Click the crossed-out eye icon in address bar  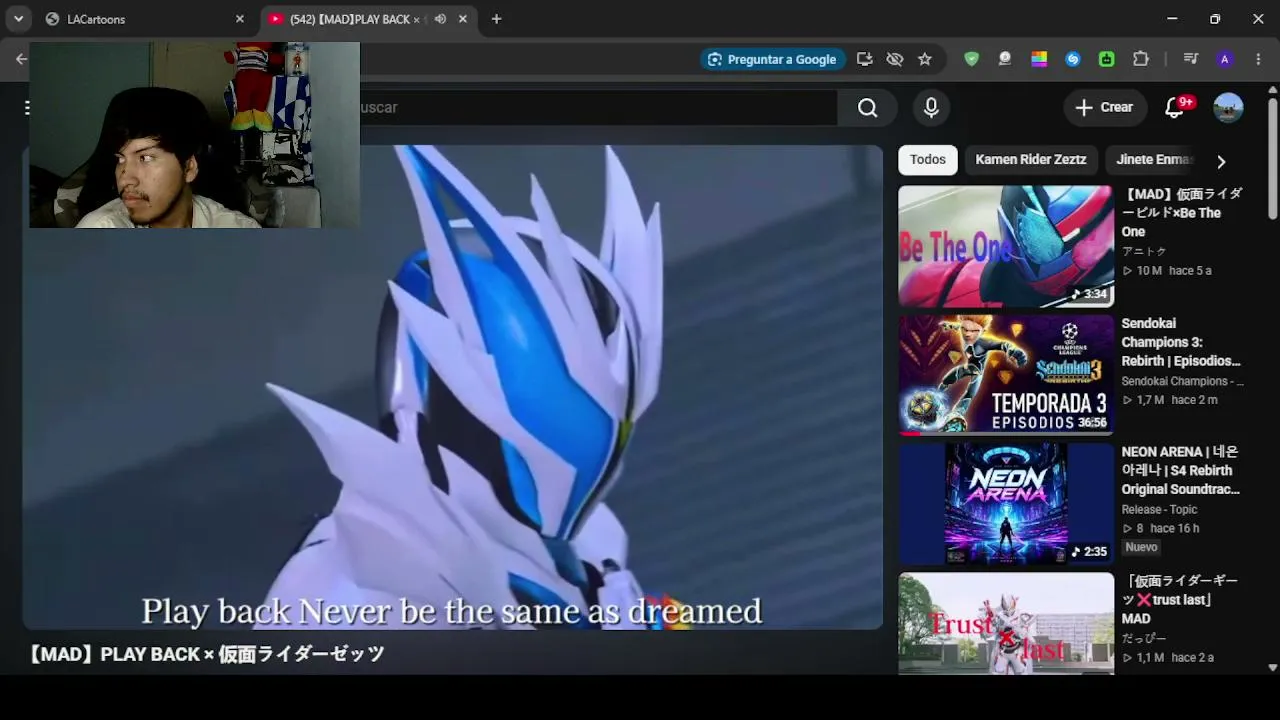(895, 59)
